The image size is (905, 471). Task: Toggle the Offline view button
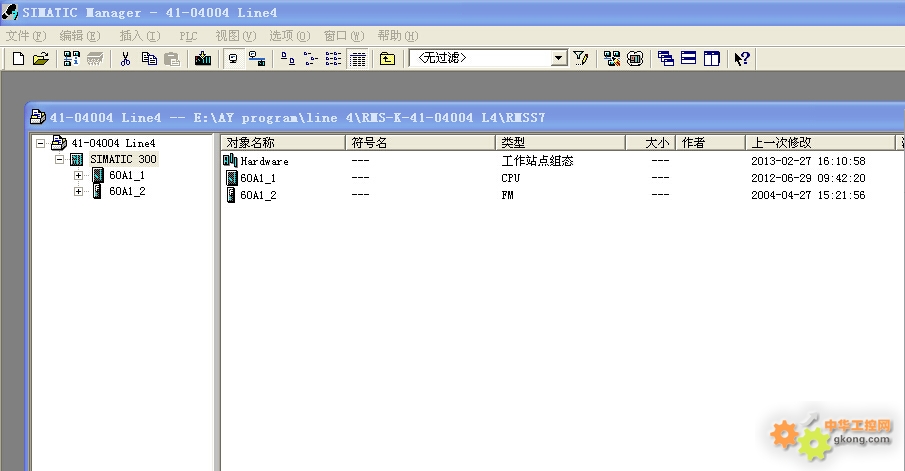coord(233,58)
